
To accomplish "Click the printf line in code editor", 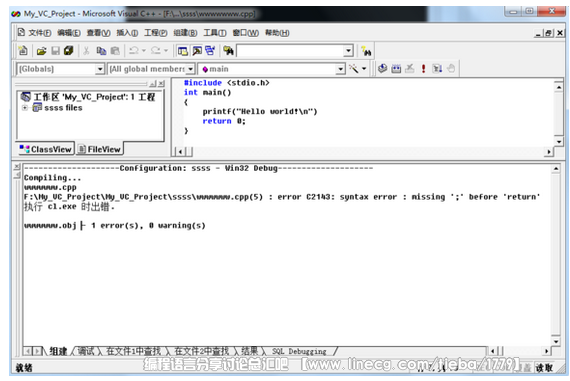I will coord(260,111).
